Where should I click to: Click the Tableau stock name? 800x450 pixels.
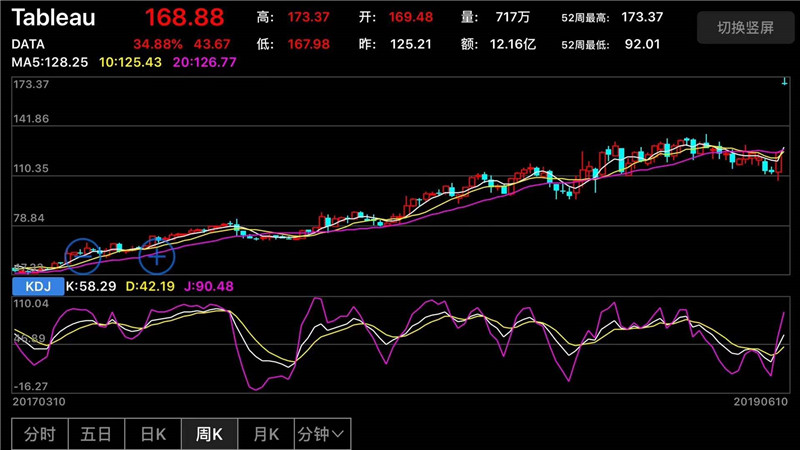[54, 18]
